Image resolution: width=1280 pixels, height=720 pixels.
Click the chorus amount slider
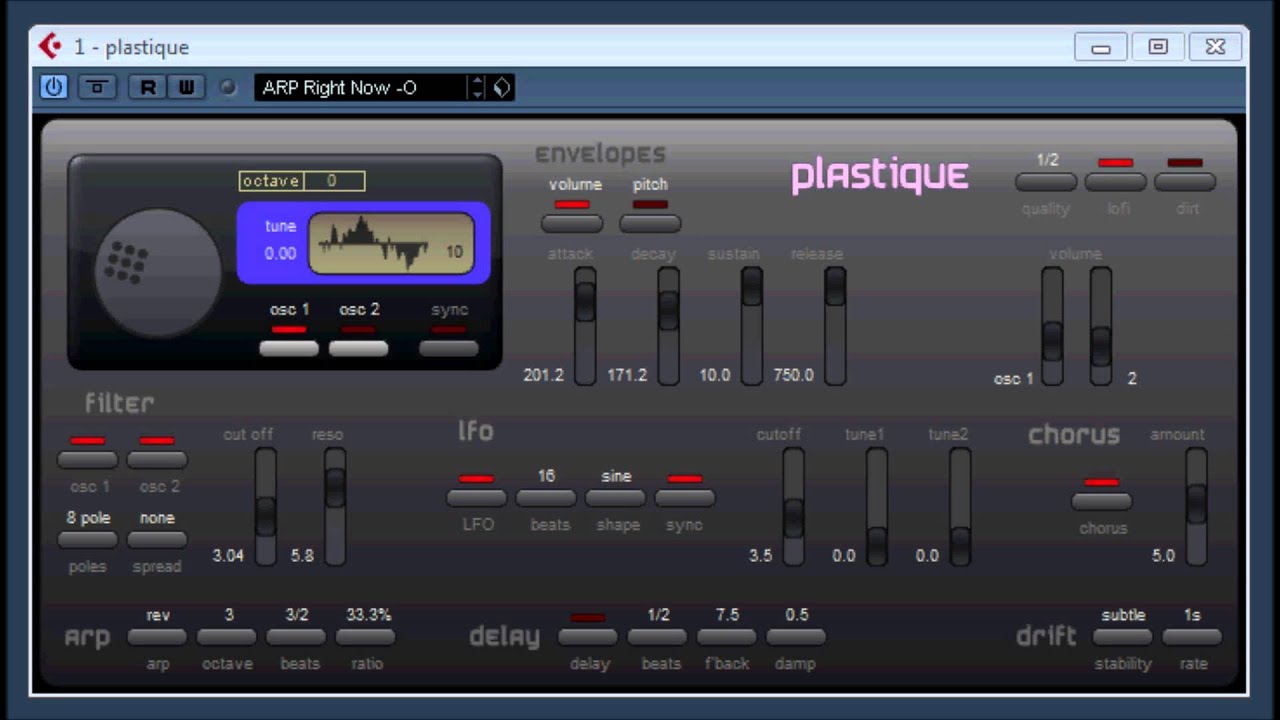1196,506
